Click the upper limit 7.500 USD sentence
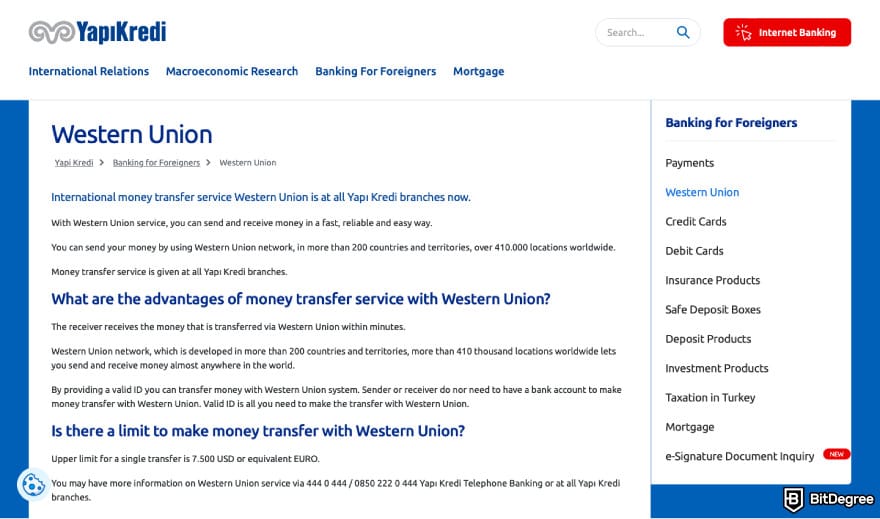The width and height of the screenshot is (880, 519). 185,459
